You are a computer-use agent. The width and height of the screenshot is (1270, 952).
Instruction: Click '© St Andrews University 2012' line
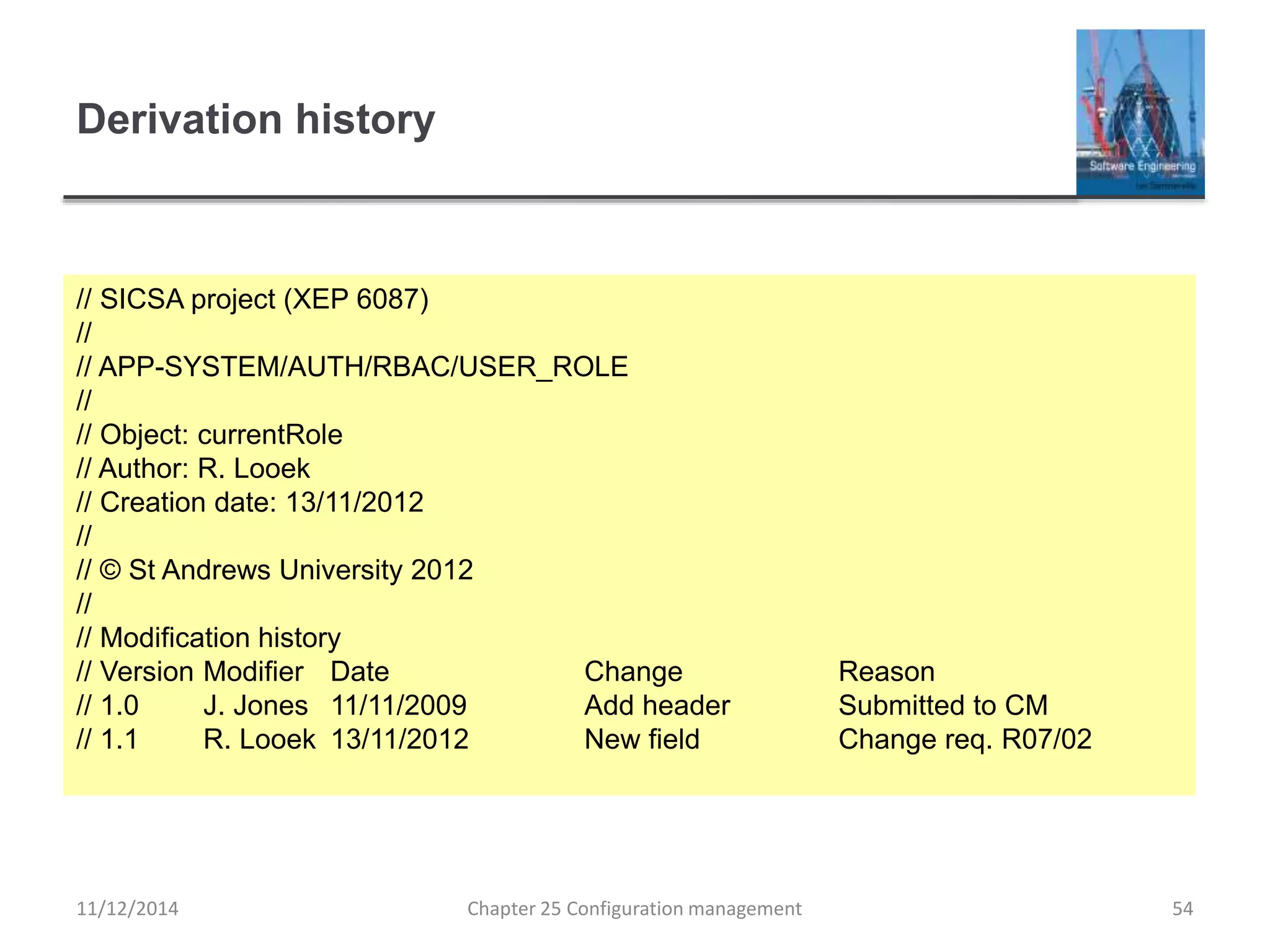point(286,570)
